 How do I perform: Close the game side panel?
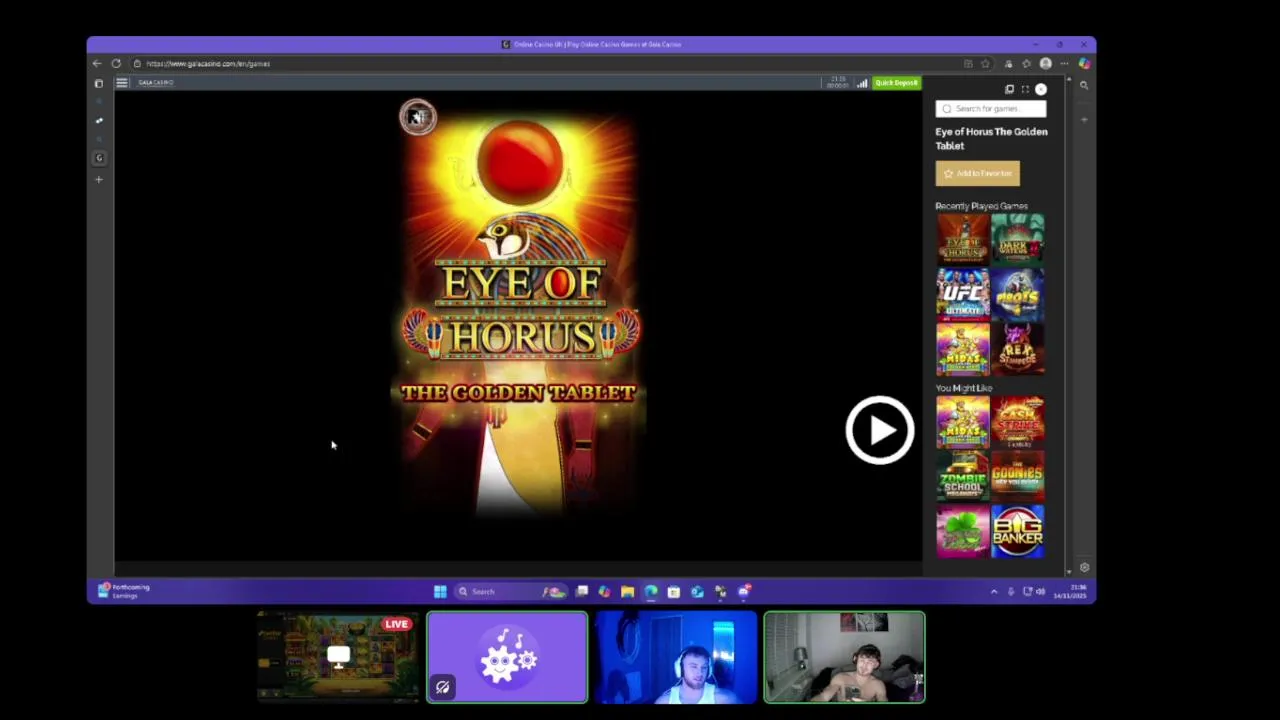click(x=1041, y=89)
